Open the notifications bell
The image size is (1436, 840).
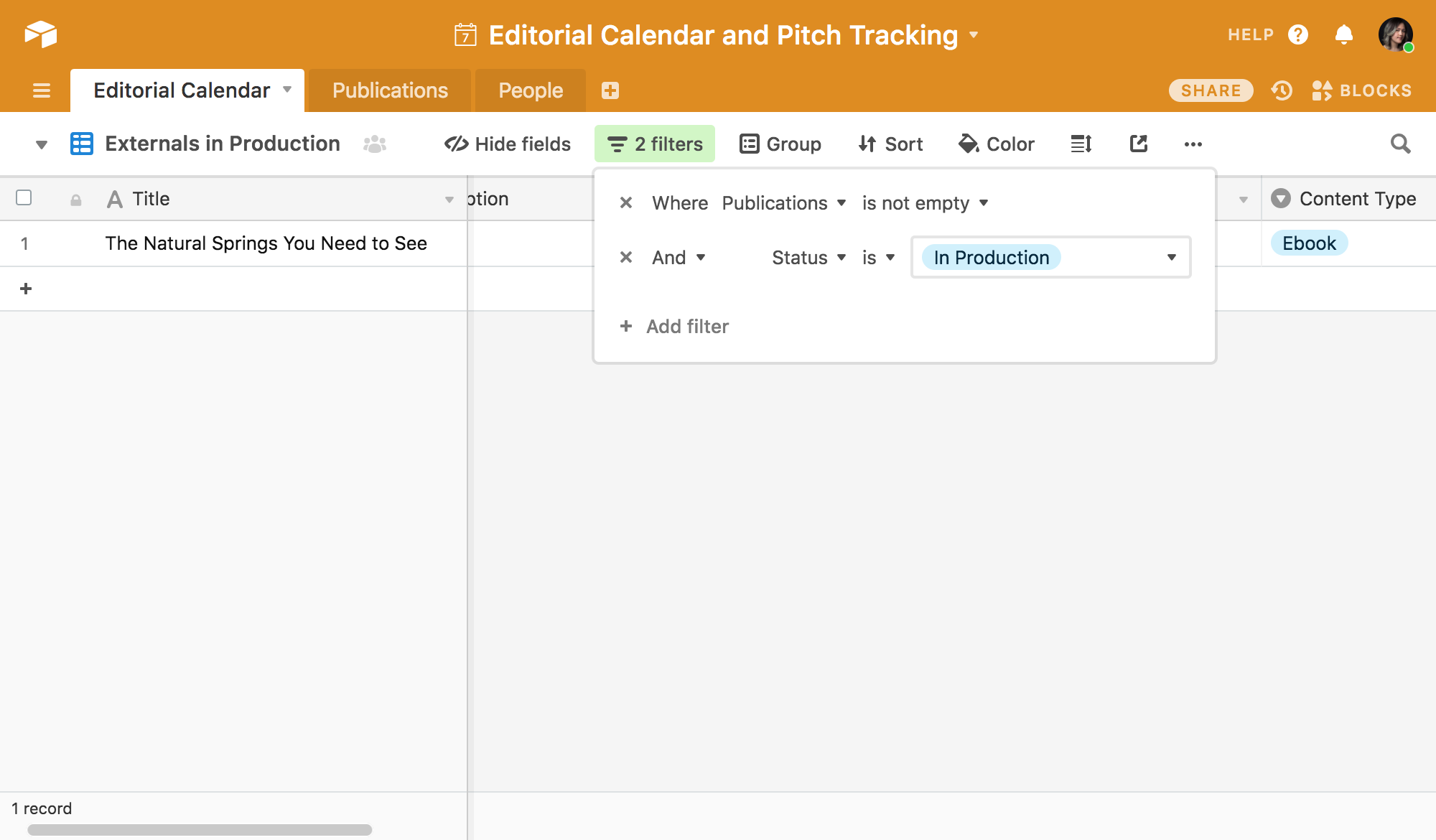(1344, 34)
